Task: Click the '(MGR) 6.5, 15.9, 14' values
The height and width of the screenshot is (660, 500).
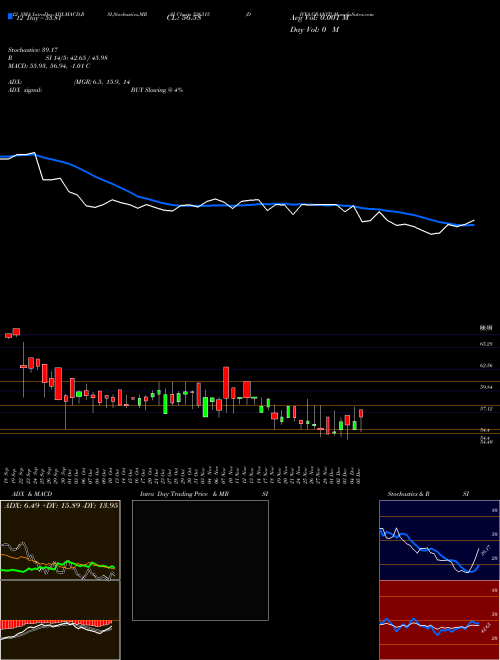Action: pos(101,82)
